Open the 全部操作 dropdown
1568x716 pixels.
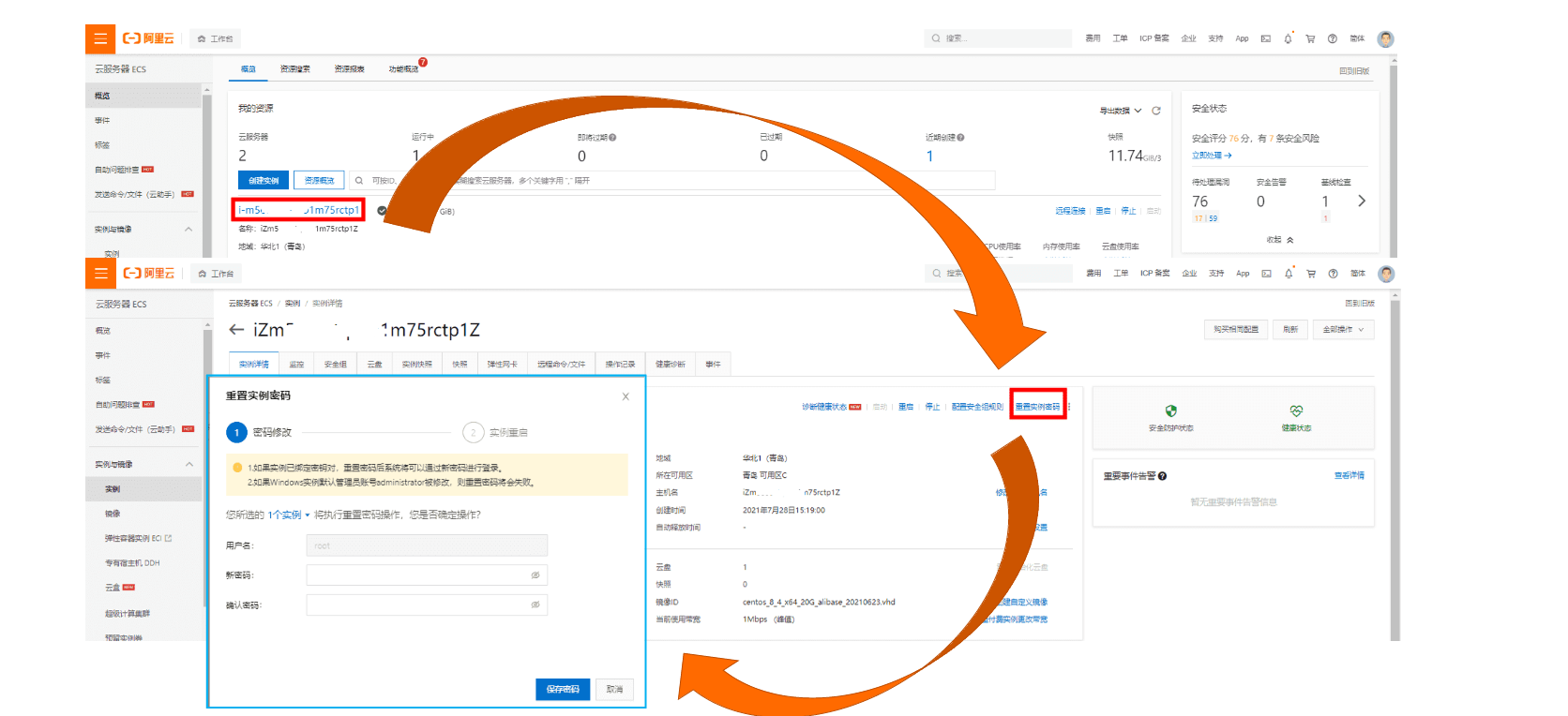(x=1343, y=330)
